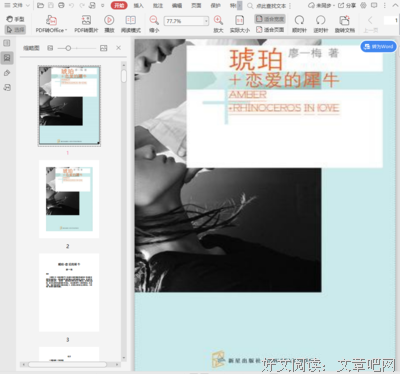Switch to the 批注 tab

pos(158,5)
